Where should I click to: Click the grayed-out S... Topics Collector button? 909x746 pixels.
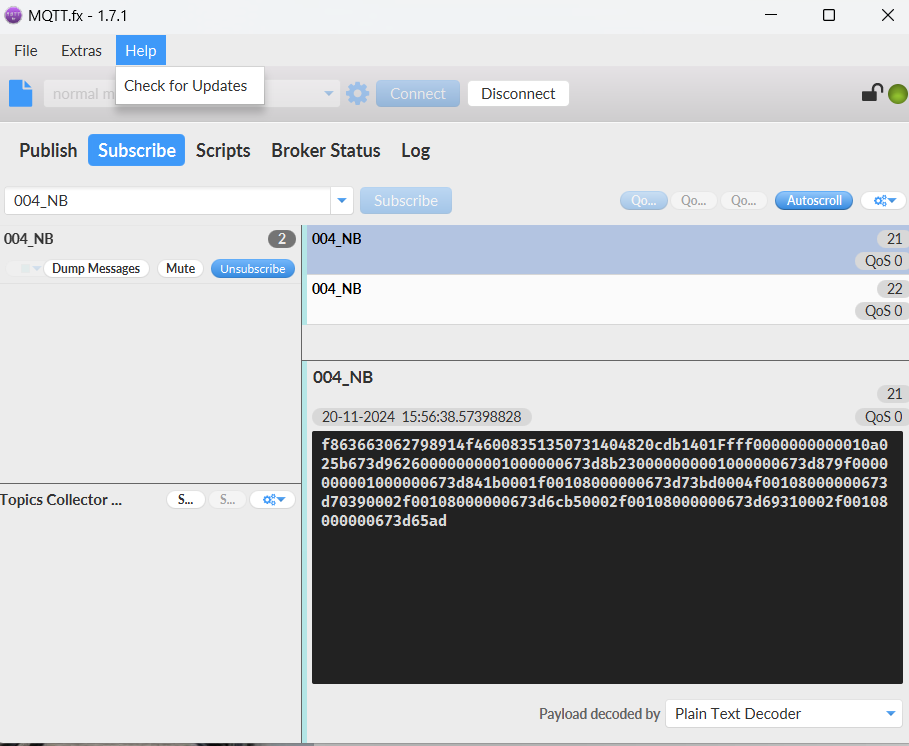pos(228,500)
